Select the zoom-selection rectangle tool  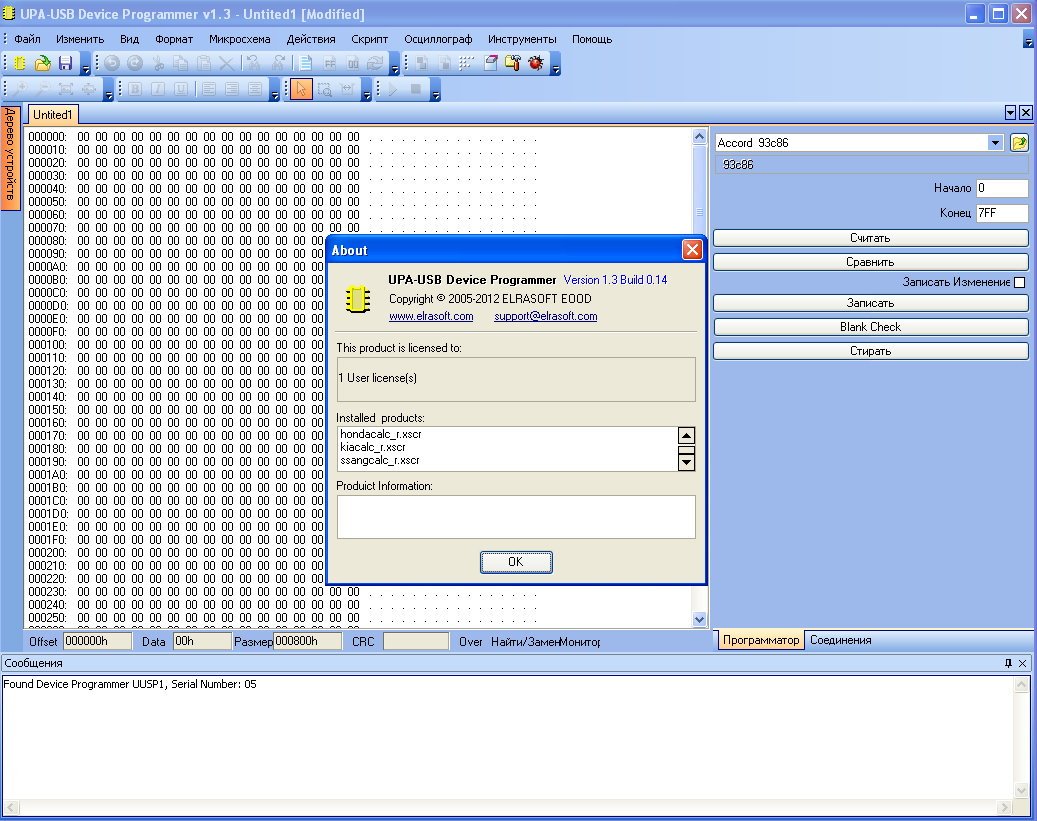(325, 89)
